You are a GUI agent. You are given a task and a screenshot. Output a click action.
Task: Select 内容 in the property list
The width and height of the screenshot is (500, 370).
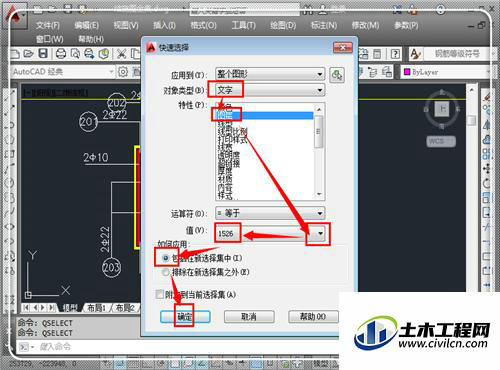click(x=225, y=187)
